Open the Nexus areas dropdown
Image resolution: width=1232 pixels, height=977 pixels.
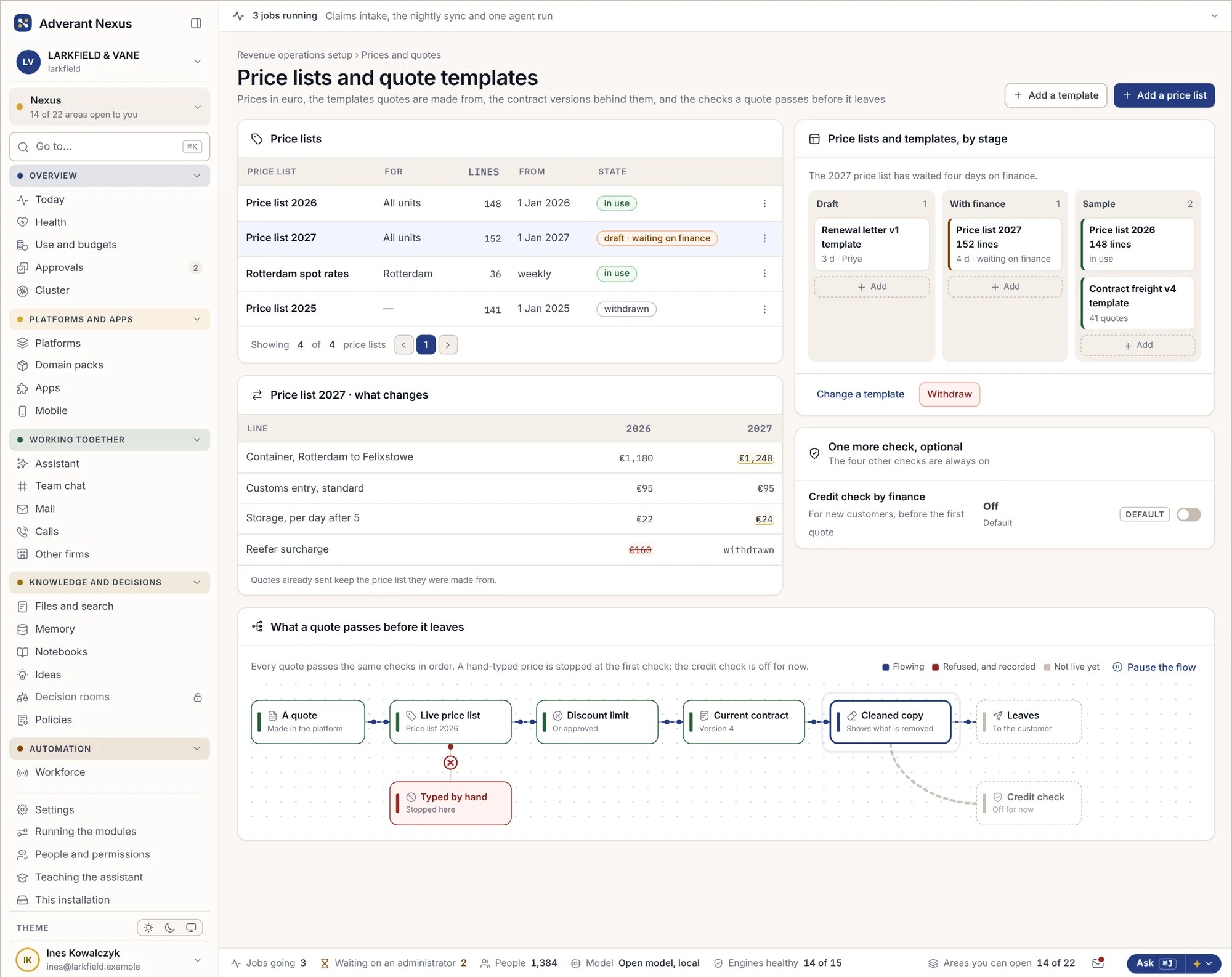click(110, 107)
